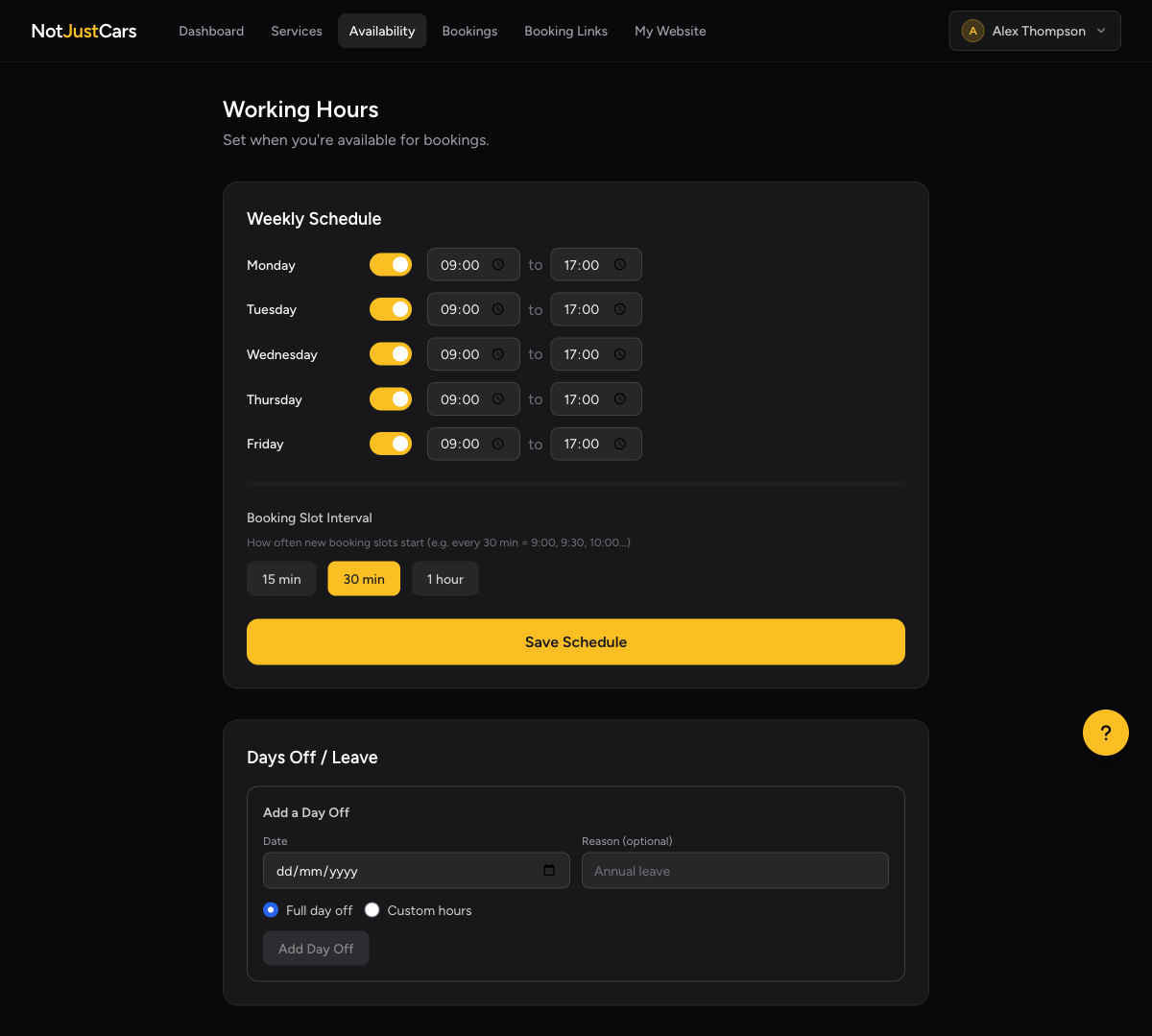Click the calendar icon in the Date field
The image size is (1152, 1036).
click(549, 870)
